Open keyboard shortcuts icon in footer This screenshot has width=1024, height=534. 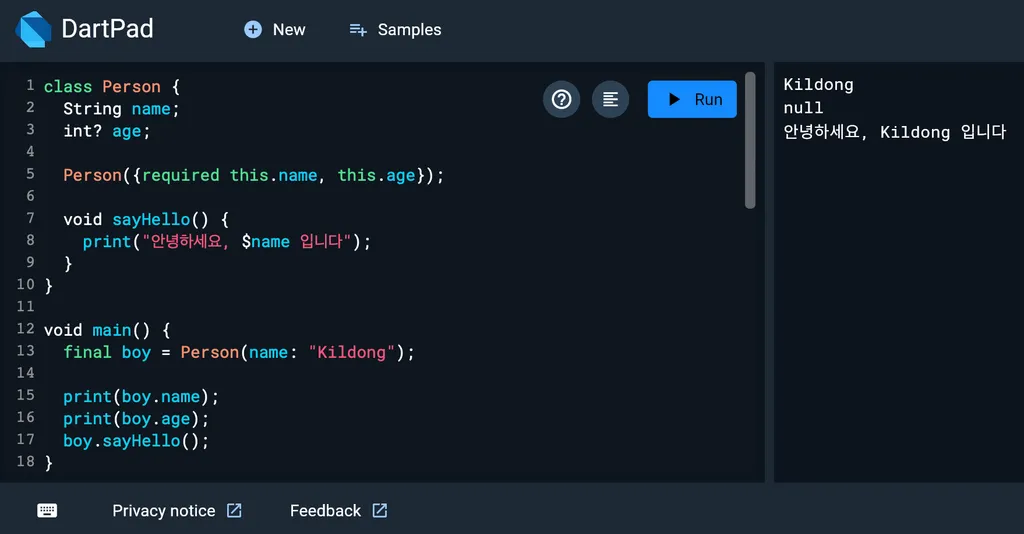(x=47, y=510)
